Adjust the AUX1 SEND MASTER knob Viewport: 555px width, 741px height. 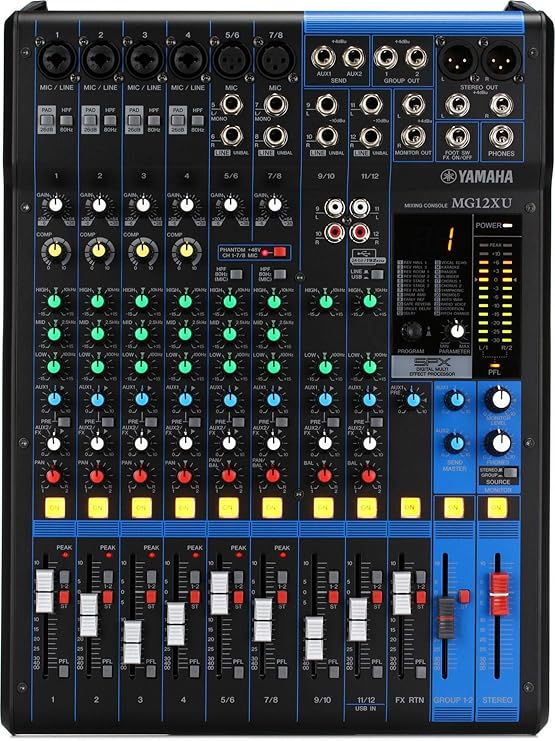pos(457,400)
